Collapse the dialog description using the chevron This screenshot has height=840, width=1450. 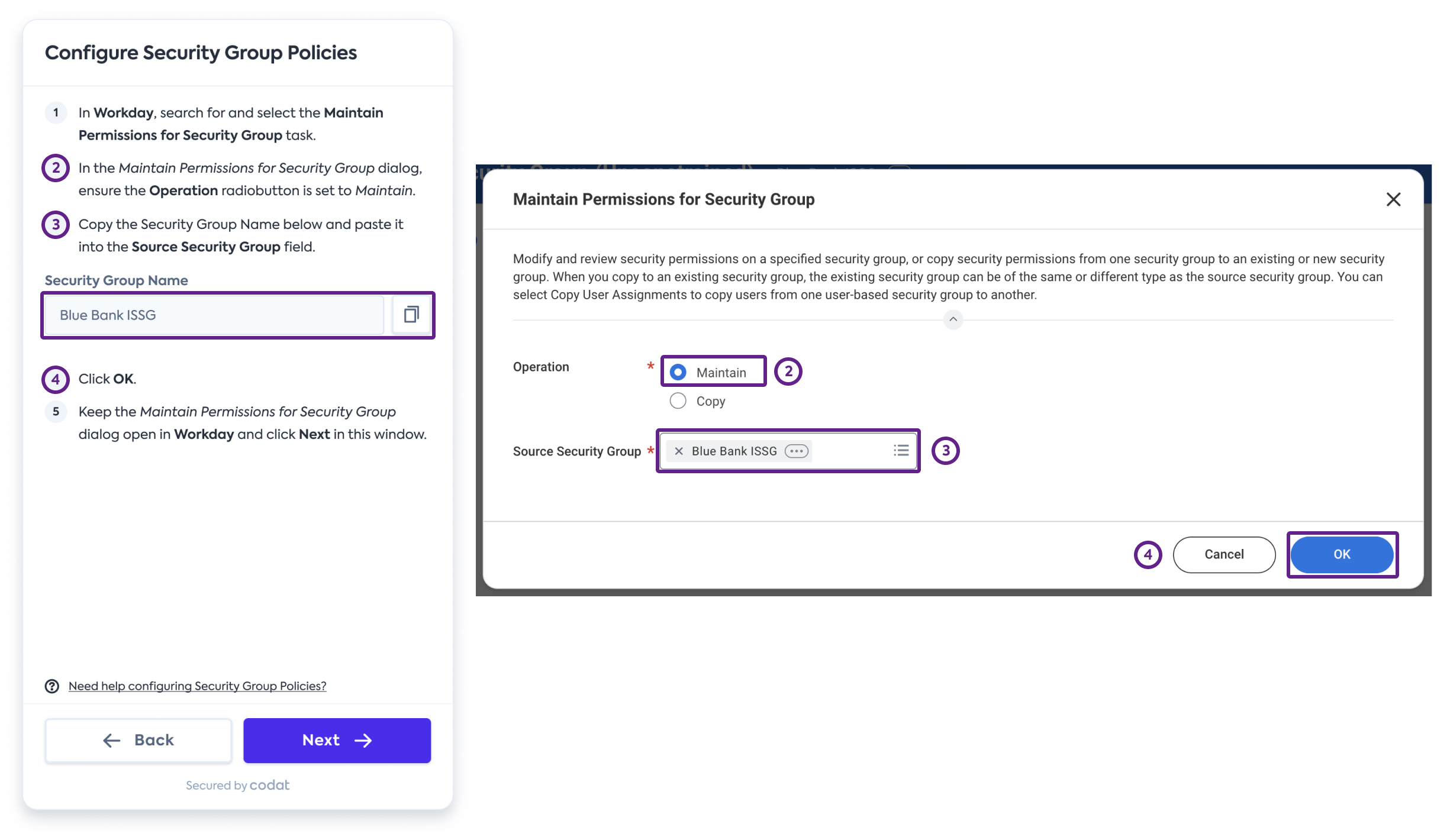(953, 321)
